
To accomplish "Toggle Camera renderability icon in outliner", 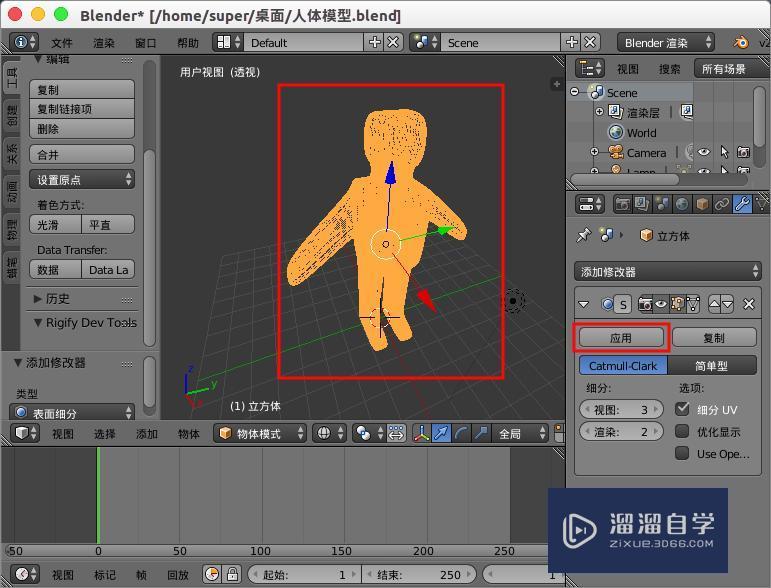I will click(743, 152).
